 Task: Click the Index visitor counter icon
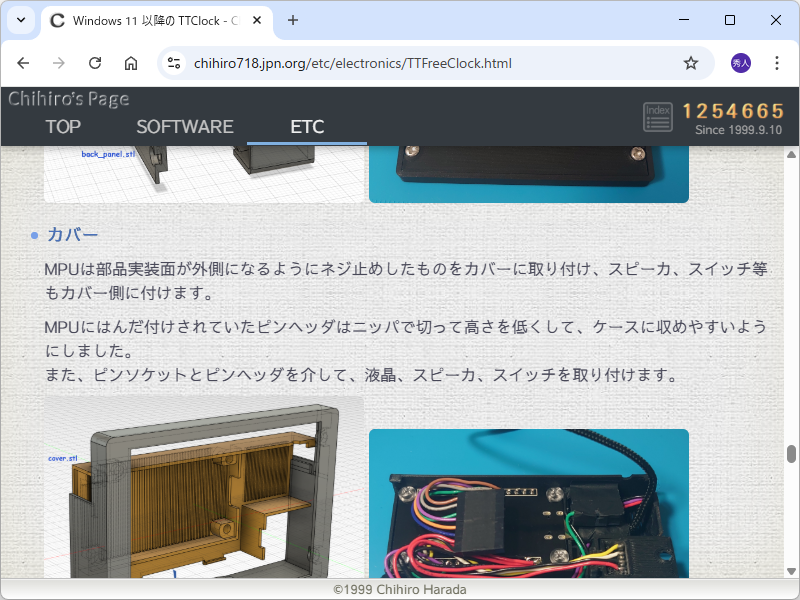[x=658, y=116]
